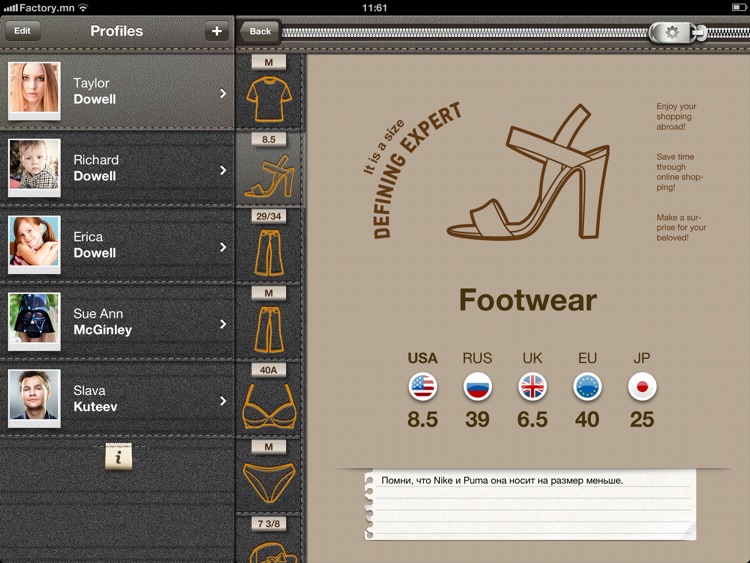Select the bra category icon
Image resolution: width=750 pixels, height=563 pixels.
pyautogui.click(x=269, y=406)
